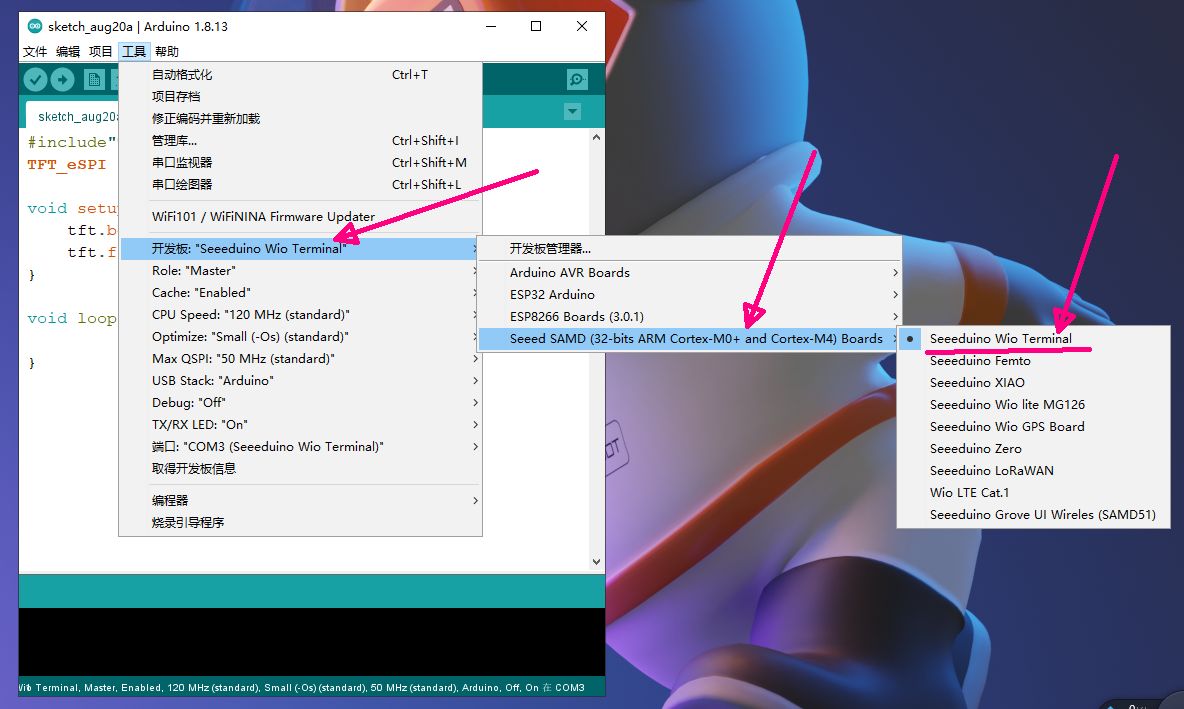
Task: Click the Arduino logo in title bar
Action: pos(35,26)
